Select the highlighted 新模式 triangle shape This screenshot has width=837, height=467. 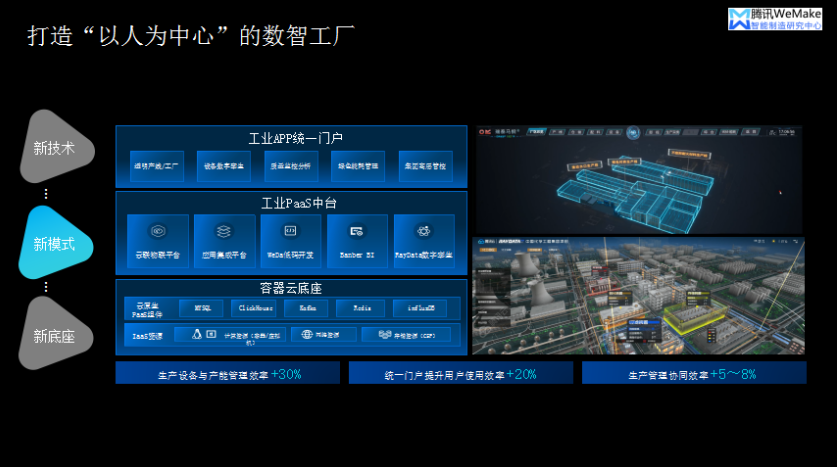[x=56, y=243]
